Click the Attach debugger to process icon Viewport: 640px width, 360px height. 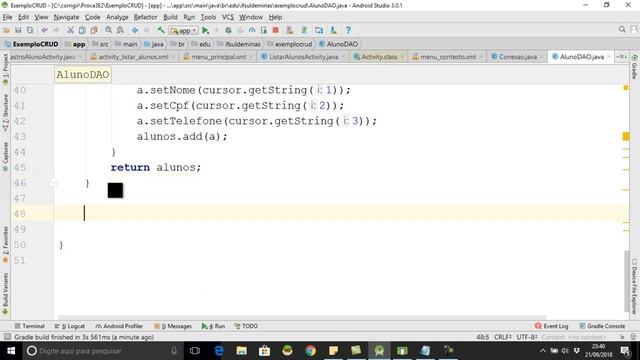(264, 30)
